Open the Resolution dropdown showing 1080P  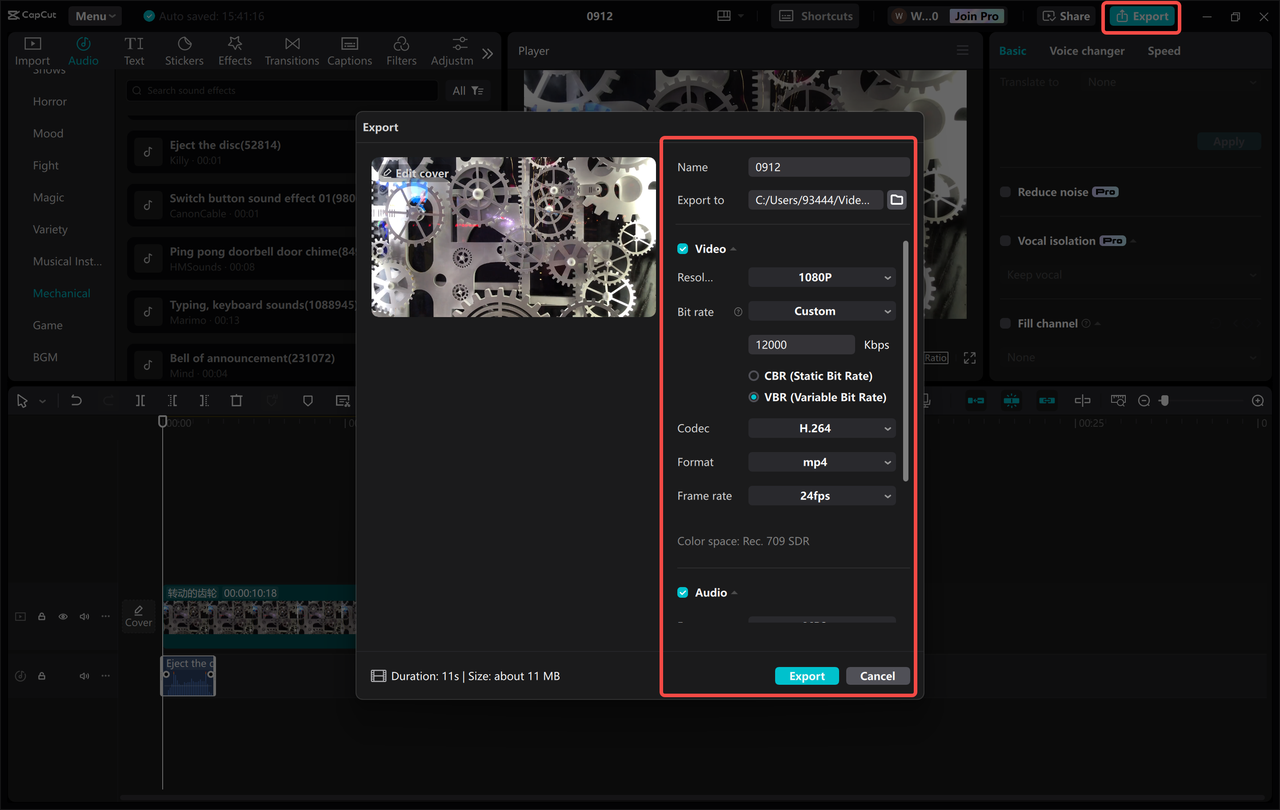click(x=821, y=277)
